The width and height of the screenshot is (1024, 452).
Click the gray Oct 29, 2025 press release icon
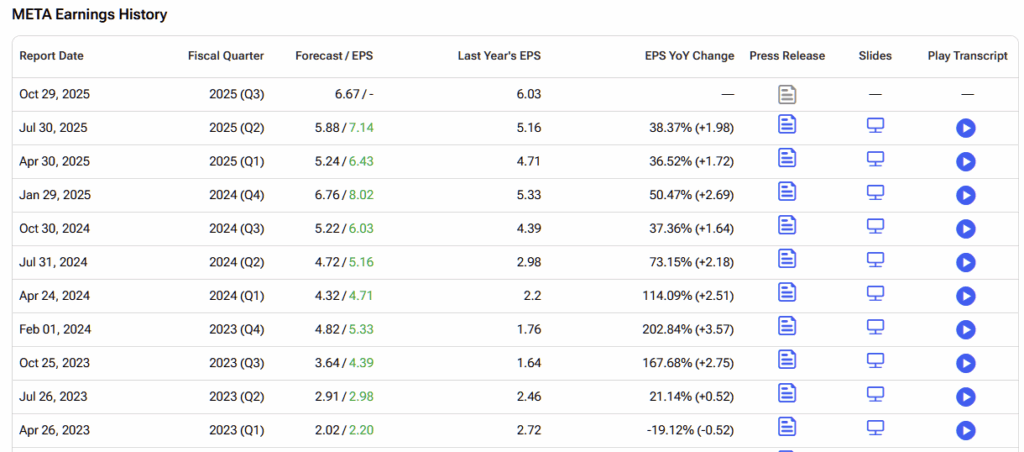[x=787, y=95]
